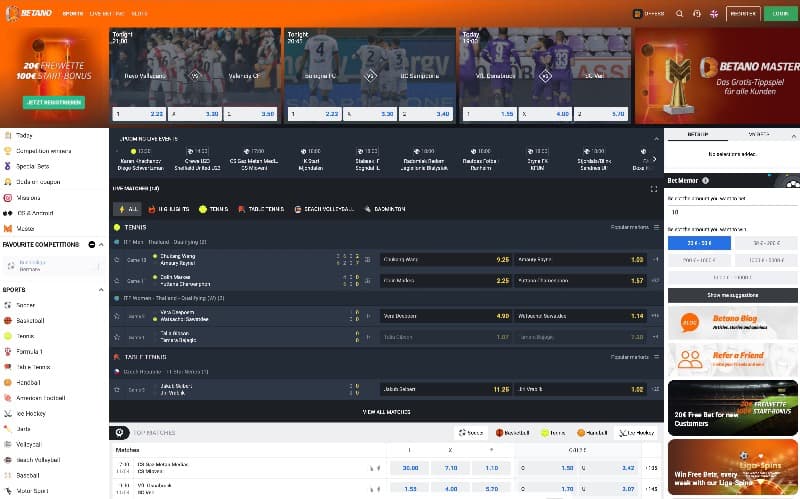Filter Top Matches by Handball
800x499 pixels.
tap(592, 433)
